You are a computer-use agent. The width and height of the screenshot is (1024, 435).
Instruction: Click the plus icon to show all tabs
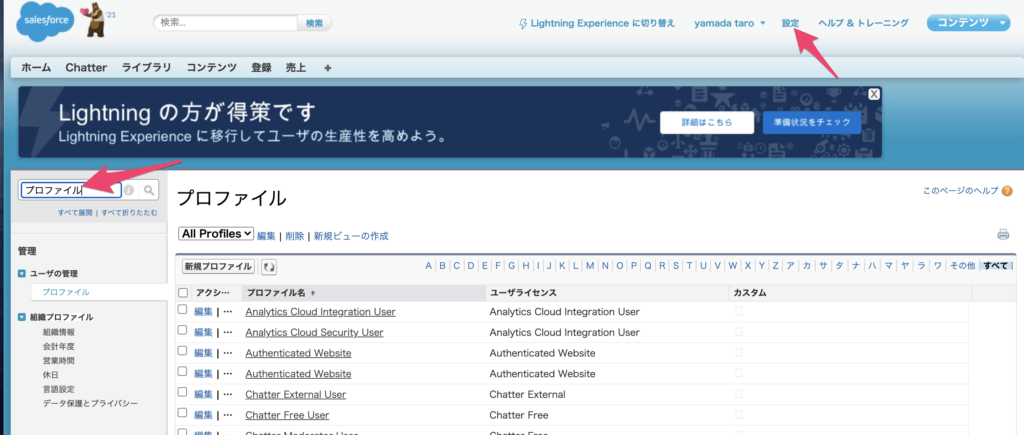click(327, 68)
